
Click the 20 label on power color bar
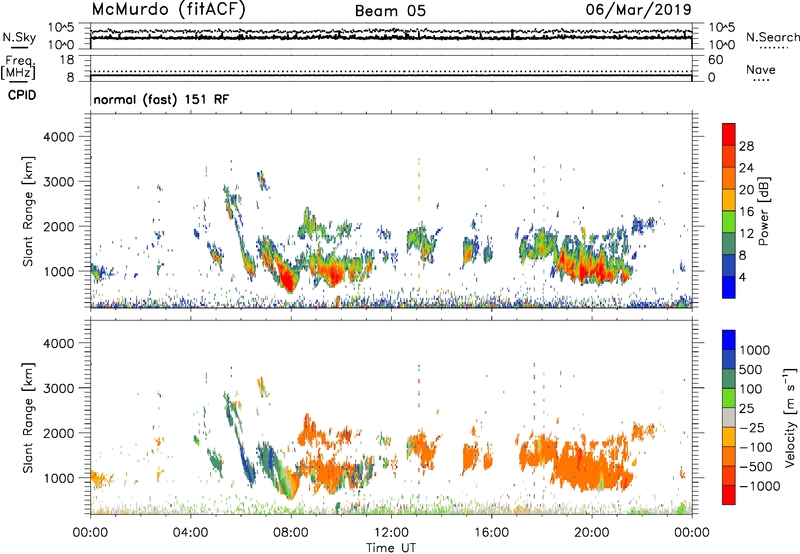(x=746, y=190)
